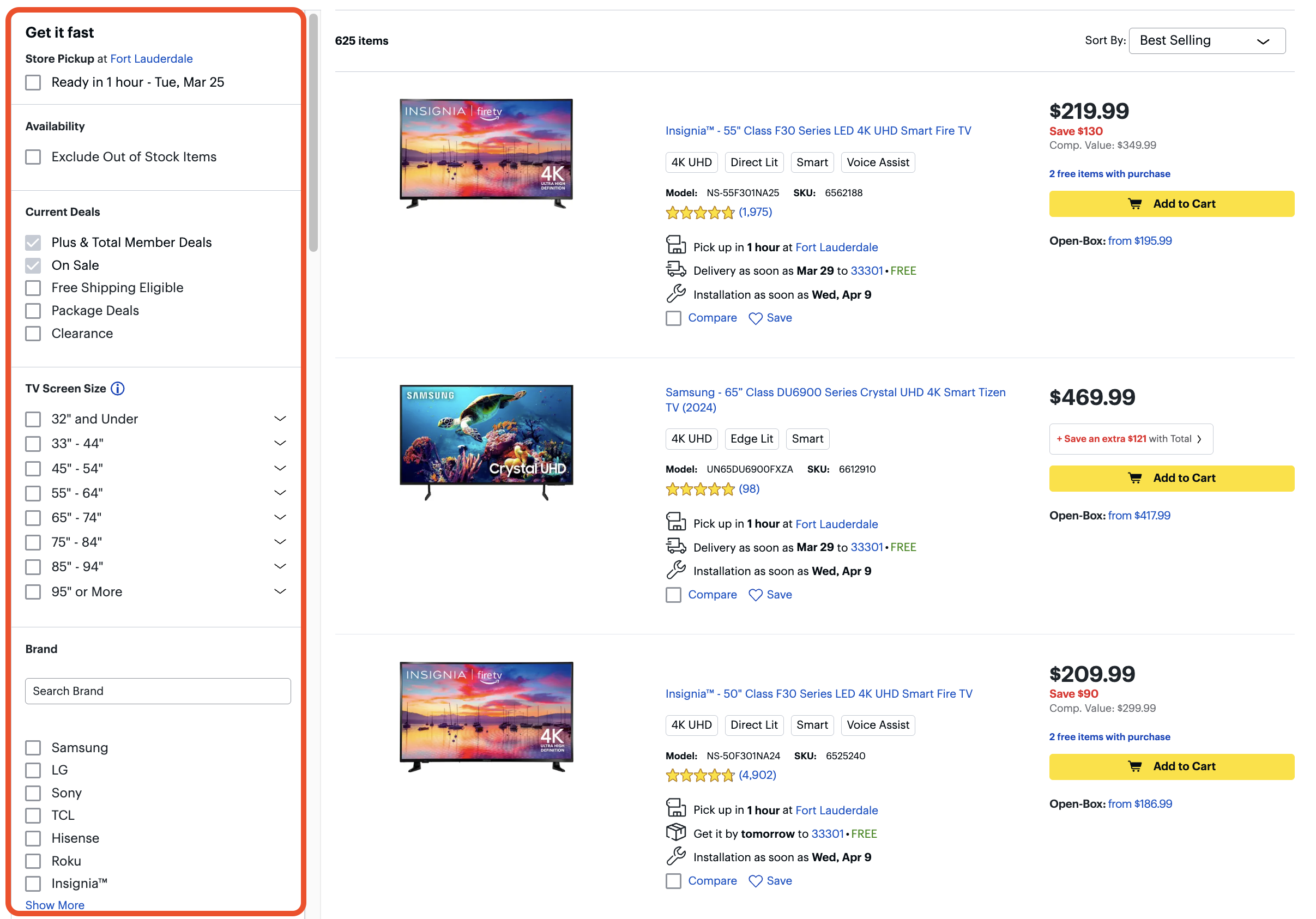
Task: Uncheck Plus & Total Member Deals
Action: click(33, 243)
